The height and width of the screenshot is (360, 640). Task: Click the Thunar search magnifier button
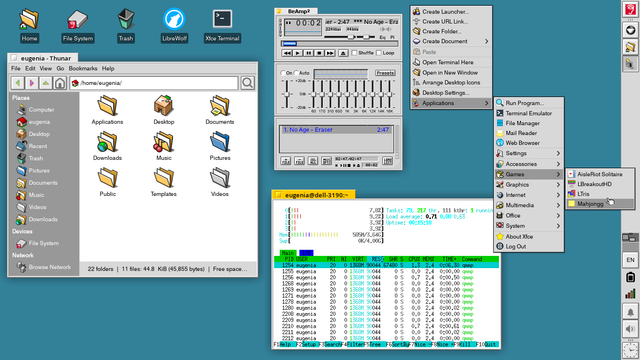tap(247, 83)
